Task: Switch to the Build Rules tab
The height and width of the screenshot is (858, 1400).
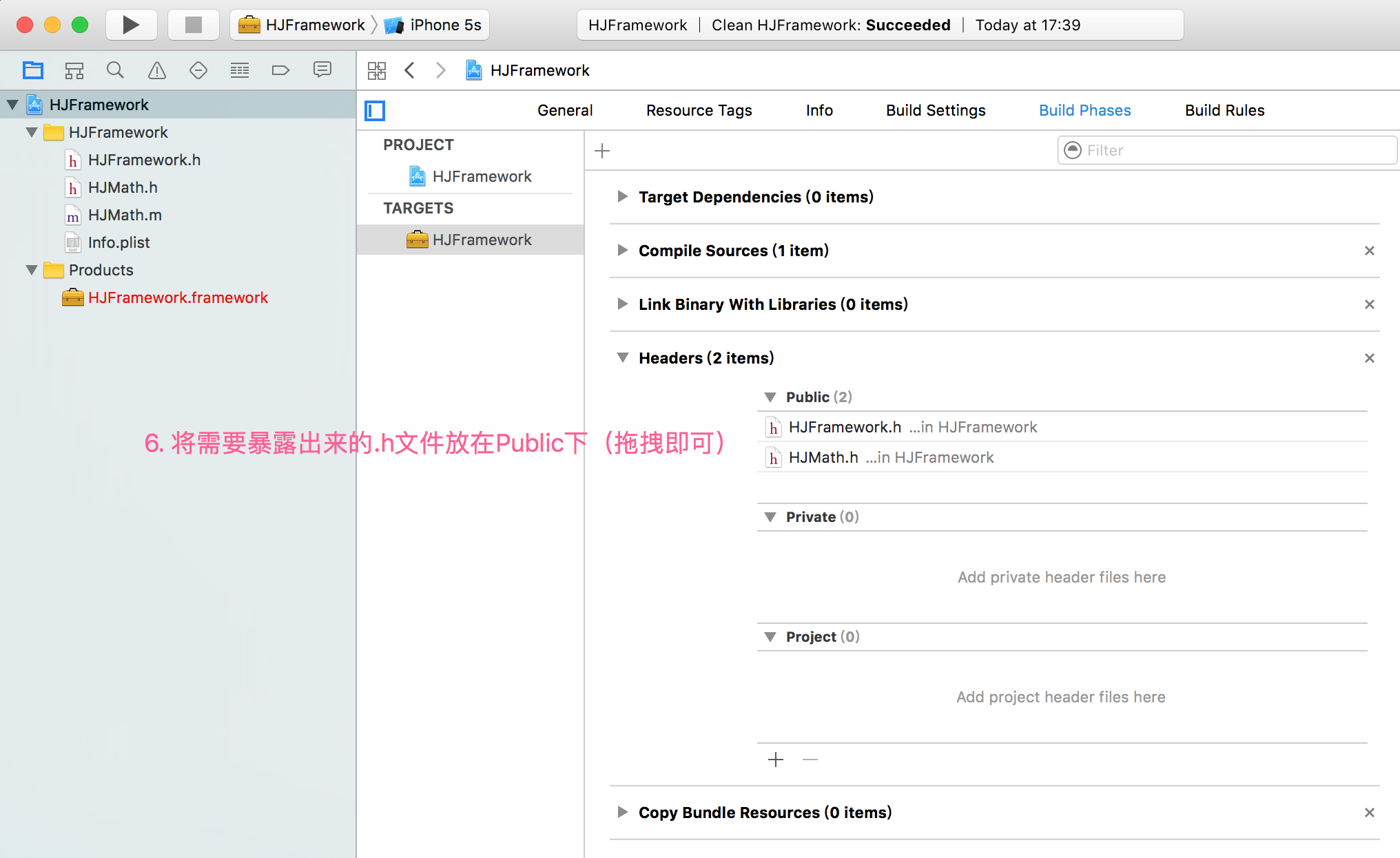Action: point(1224,110)
